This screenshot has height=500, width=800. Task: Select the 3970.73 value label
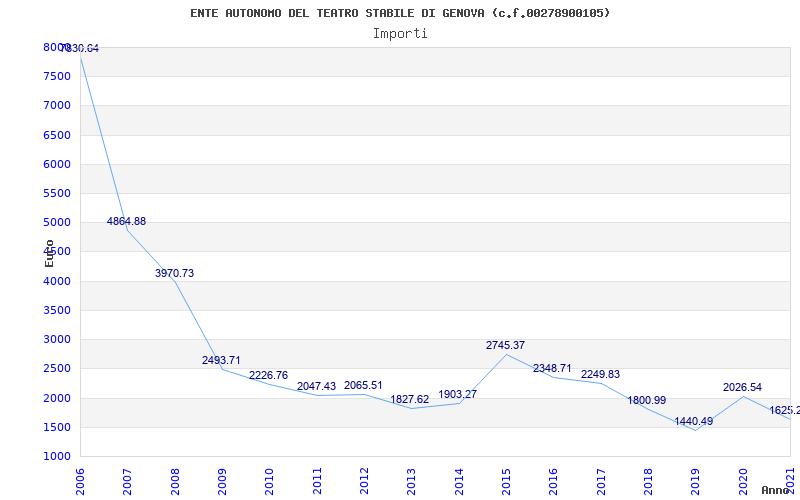(x=174, y=273)
